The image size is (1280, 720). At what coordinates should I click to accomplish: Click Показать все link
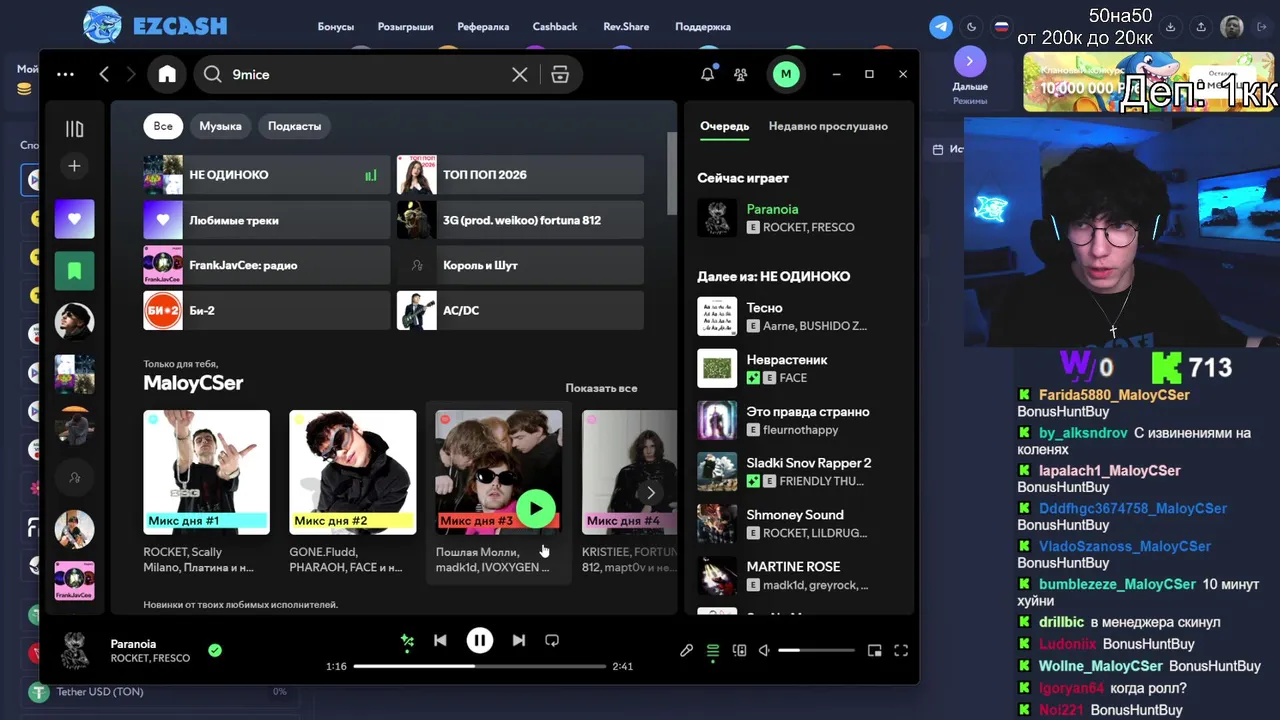(x=601, y=388)
